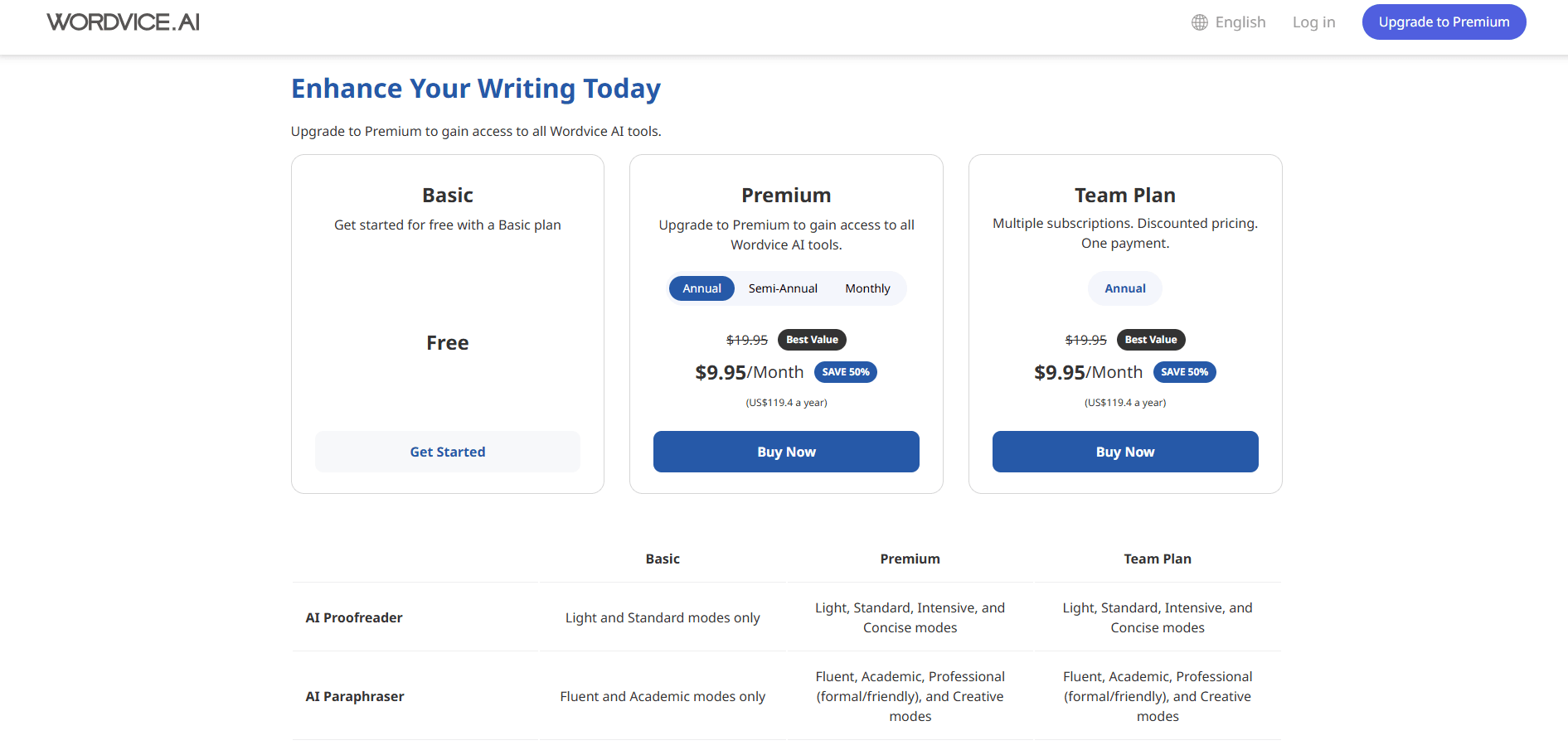The width and height of the screenshot is (1568, 750).
Task: Click Get Started on Basic plan
Action: click(x=447, y=452)
